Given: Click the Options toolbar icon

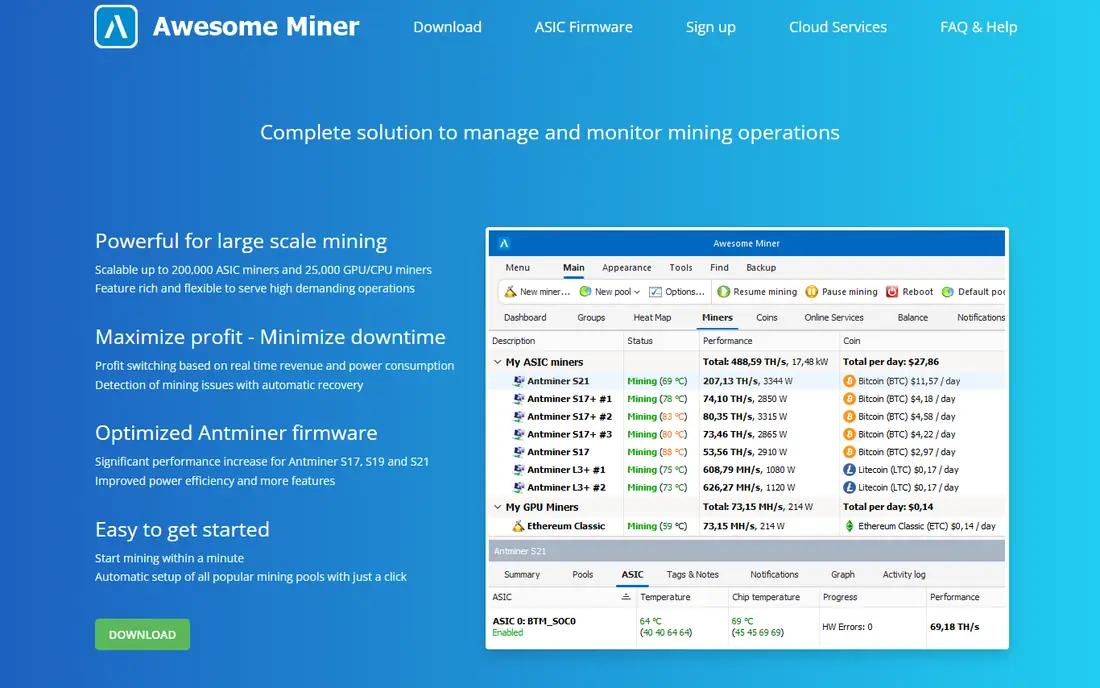Looking at the screenshot, I should point(655,292).
